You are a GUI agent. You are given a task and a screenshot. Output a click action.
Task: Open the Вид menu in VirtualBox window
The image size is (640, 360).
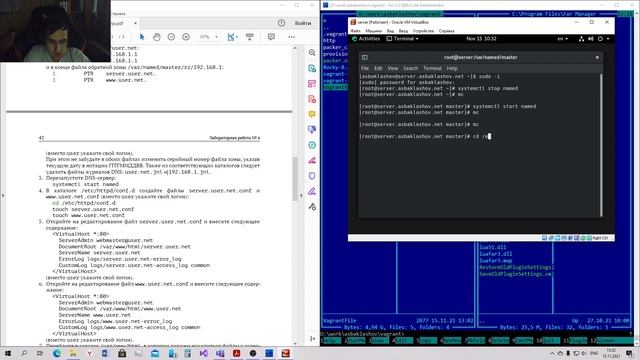390,31
